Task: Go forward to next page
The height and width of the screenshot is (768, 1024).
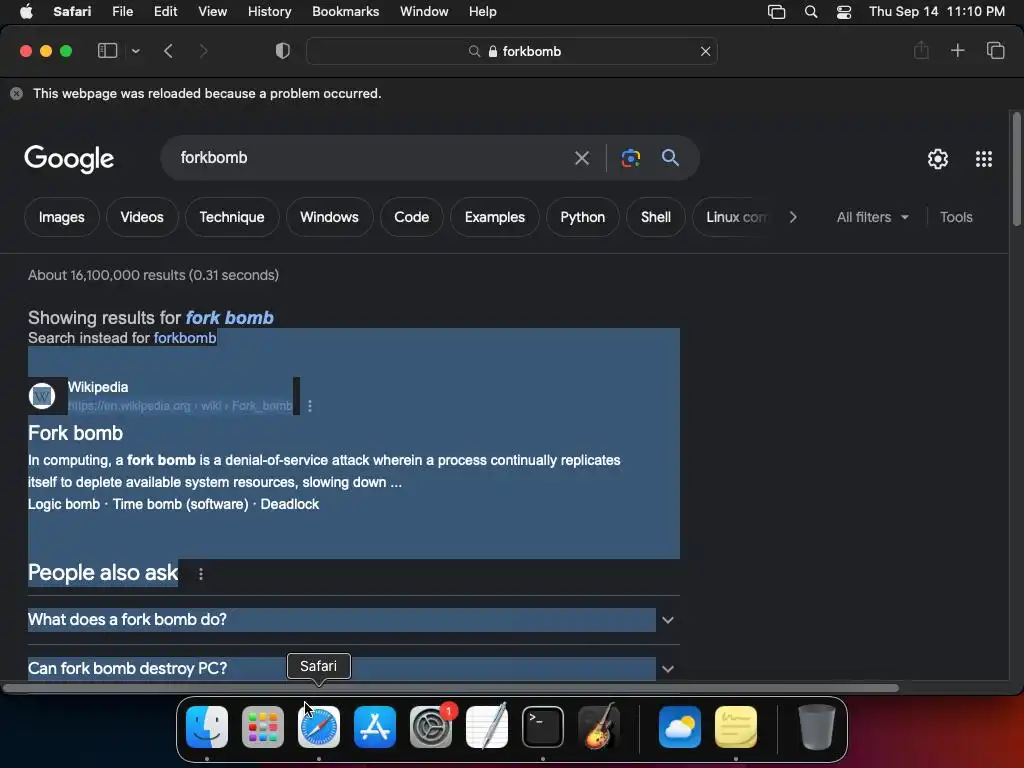Action: (203, 51)
